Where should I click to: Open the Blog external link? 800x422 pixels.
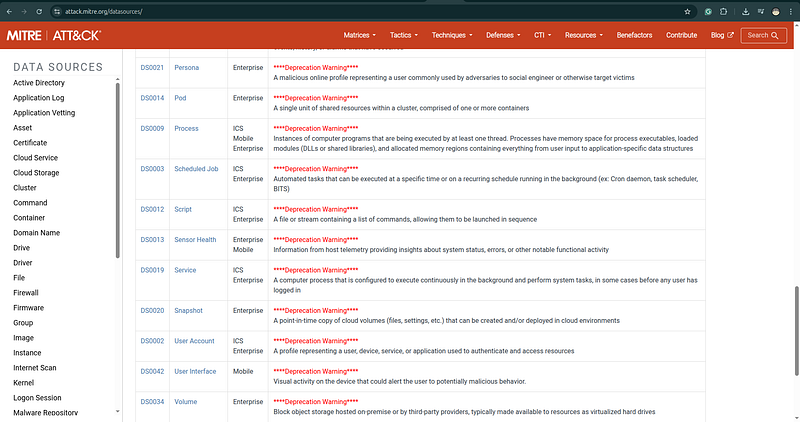tap(721, 35)
